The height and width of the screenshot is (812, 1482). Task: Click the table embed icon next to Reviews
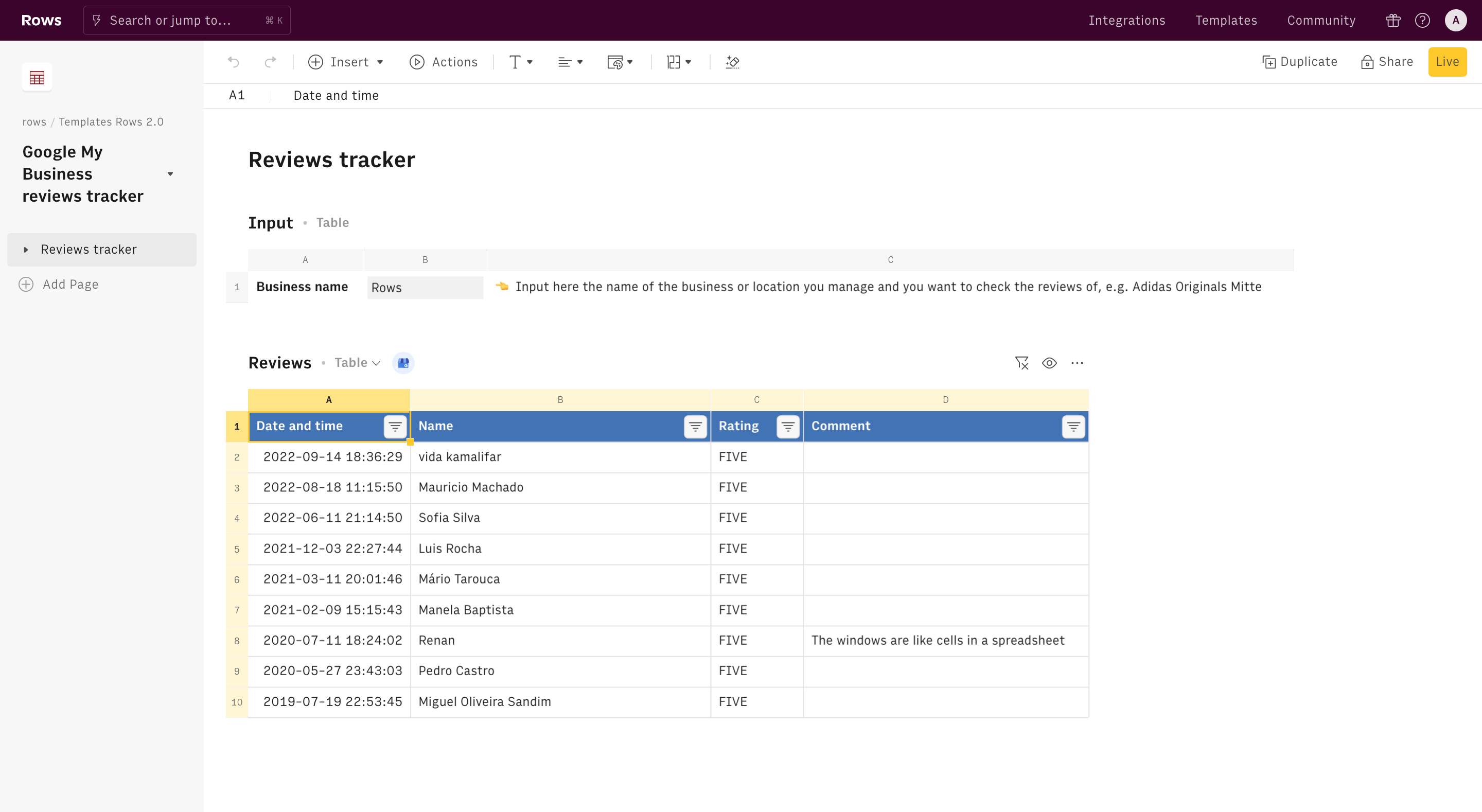click(x=404, y=363)
